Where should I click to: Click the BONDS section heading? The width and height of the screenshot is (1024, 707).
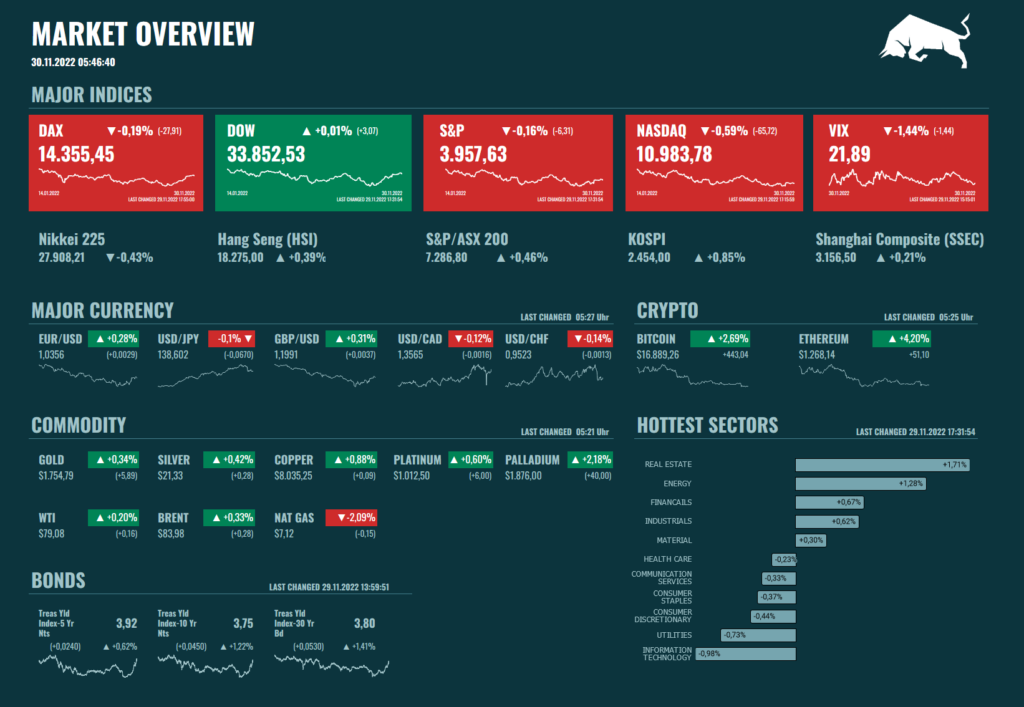coord(58,581)
